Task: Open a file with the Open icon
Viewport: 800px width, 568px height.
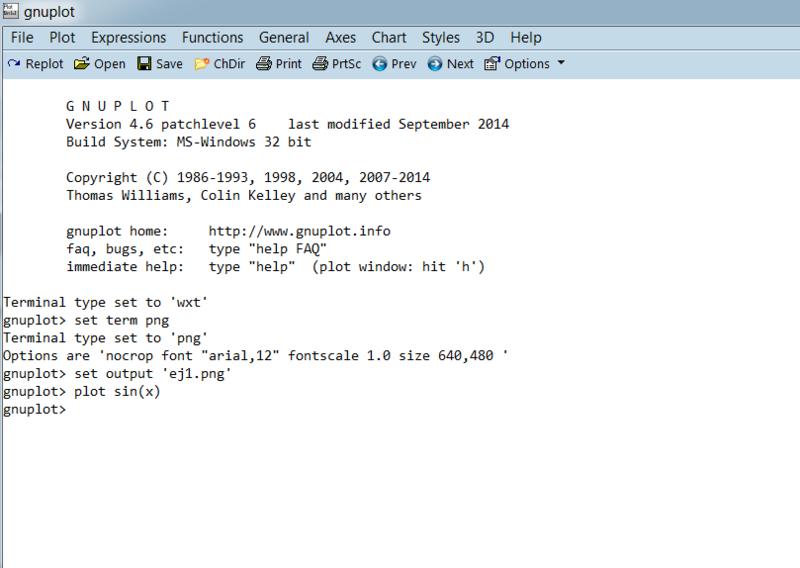Action: tap(82, 64)
